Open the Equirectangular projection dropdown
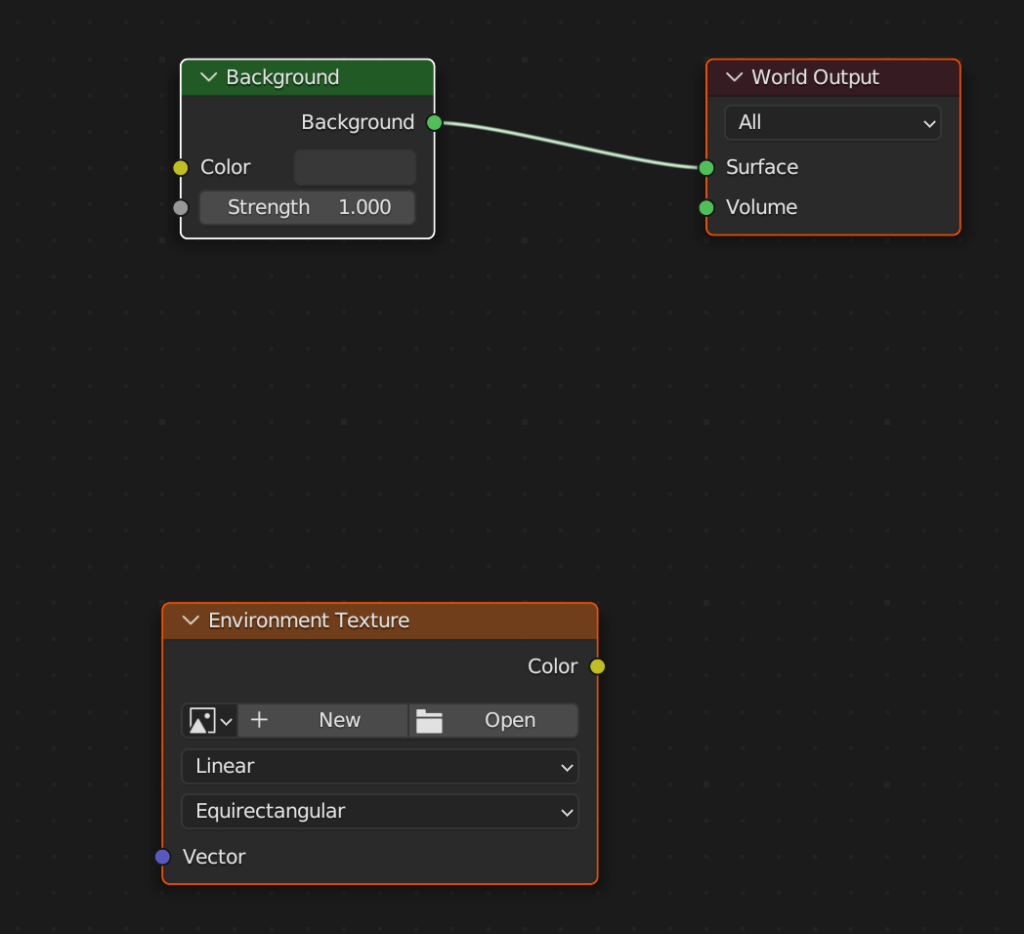 [x=380, y=811]
